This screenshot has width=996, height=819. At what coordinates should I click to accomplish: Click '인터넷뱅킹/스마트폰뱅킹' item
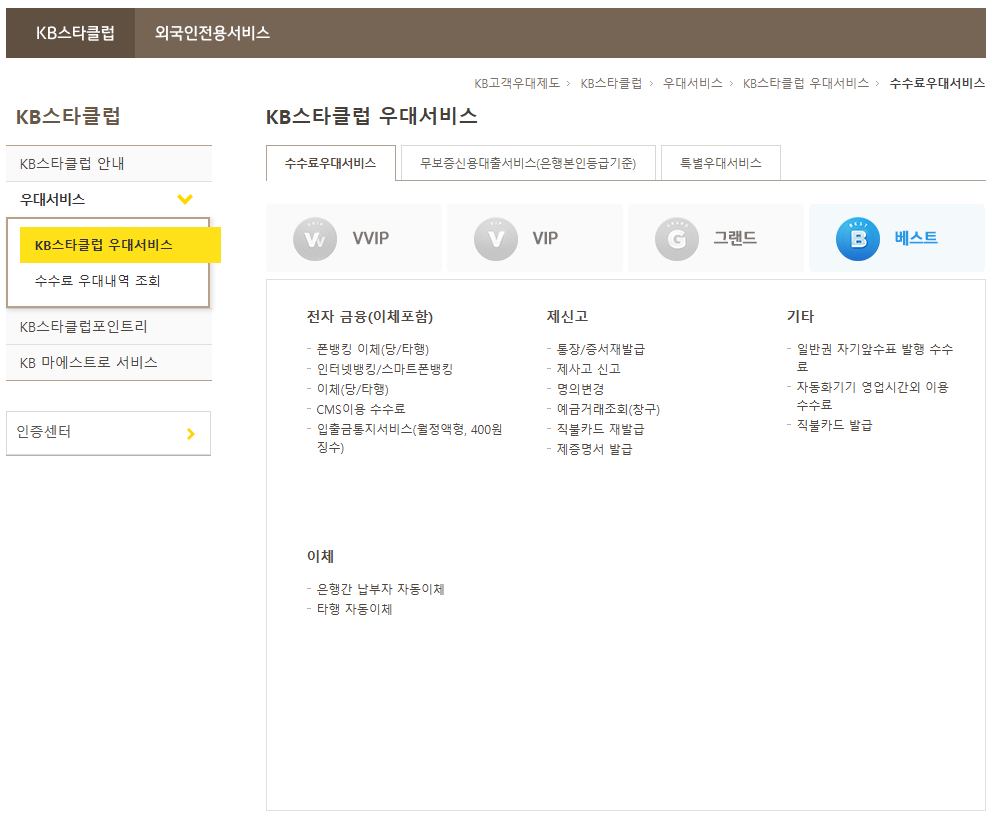click(384, 369)
